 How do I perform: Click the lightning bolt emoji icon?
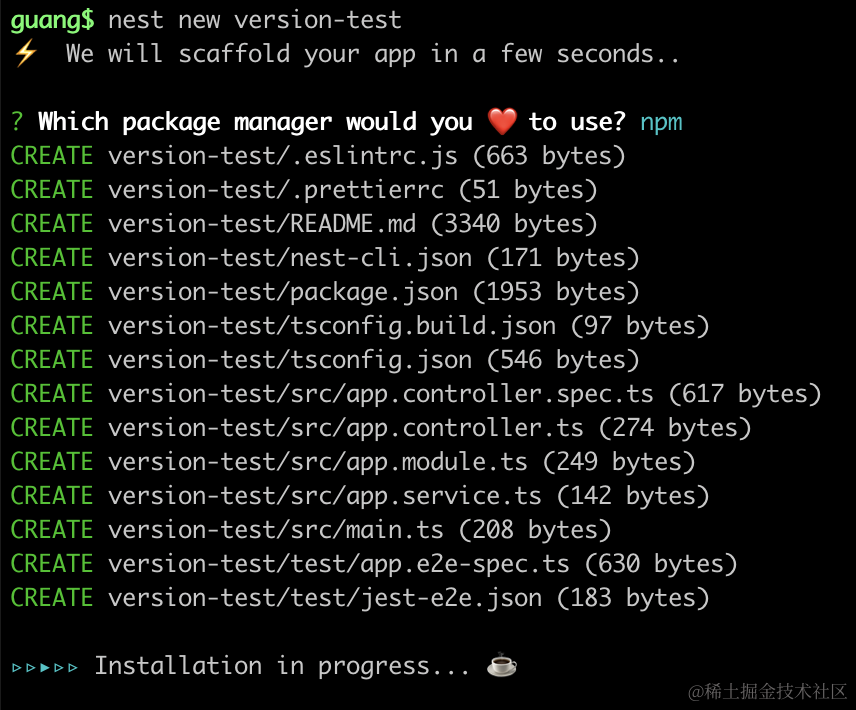click(x=25, y=54)
